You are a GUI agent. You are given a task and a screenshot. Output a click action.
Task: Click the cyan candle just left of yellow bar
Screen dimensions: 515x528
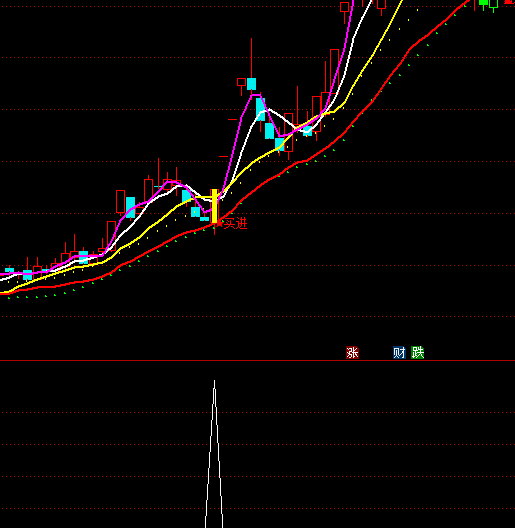204,219
